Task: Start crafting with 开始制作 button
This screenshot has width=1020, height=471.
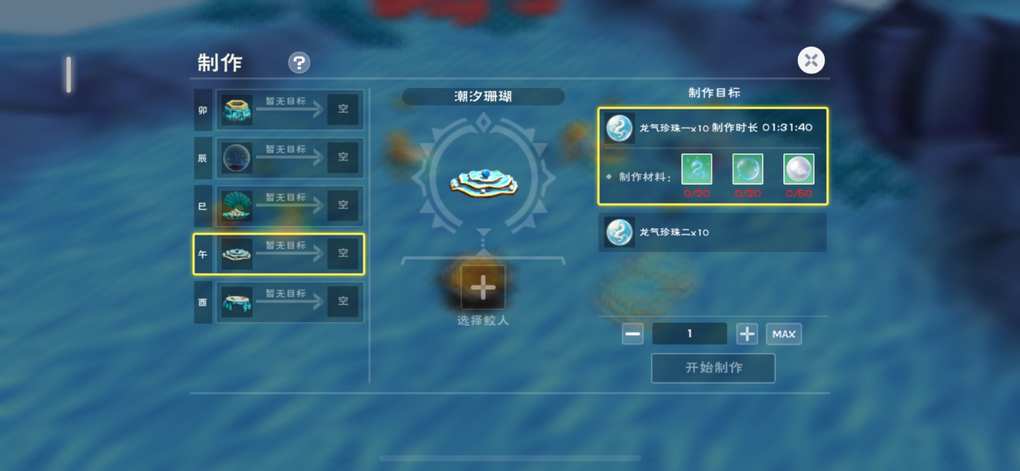Action: point(713,368)
